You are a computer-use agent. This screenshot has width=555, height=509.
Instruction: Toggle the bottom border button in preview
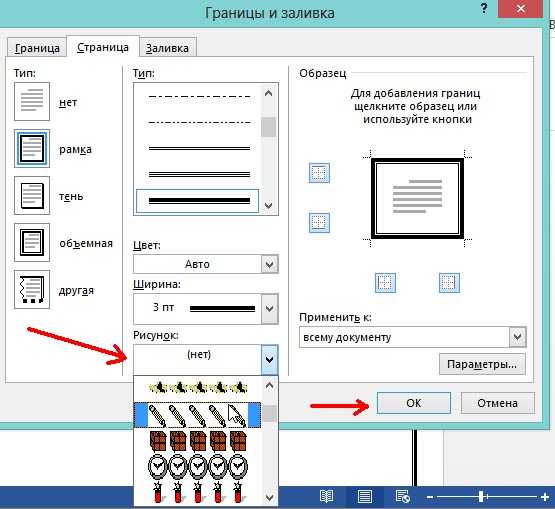(x=319, y=223)
